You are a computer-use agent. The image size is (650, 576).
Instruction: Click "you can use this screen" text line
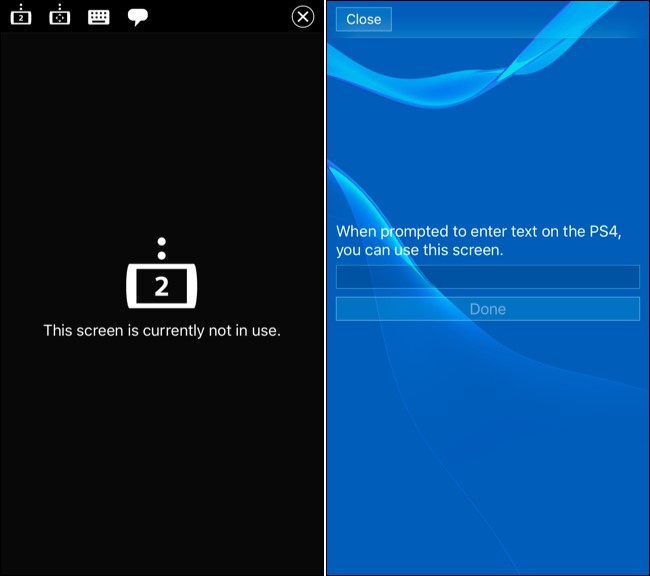(419, 250)
